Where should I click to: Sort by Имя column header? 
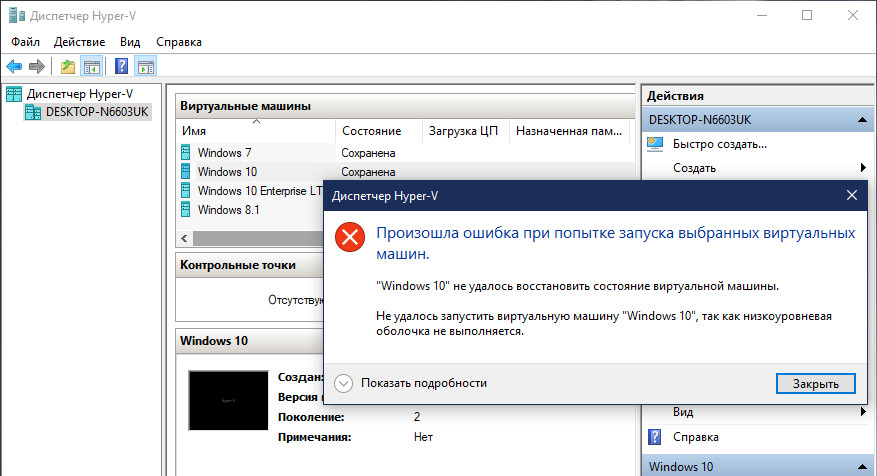point(256,131)
